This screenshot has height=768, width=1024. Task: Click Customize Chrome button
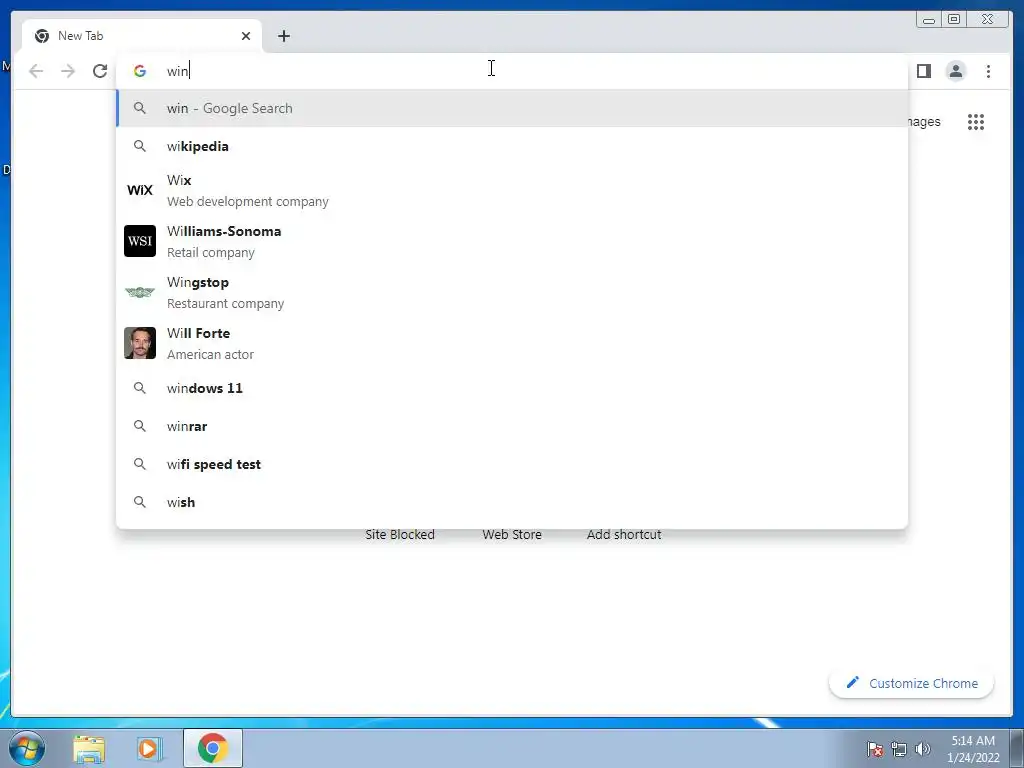912,683
